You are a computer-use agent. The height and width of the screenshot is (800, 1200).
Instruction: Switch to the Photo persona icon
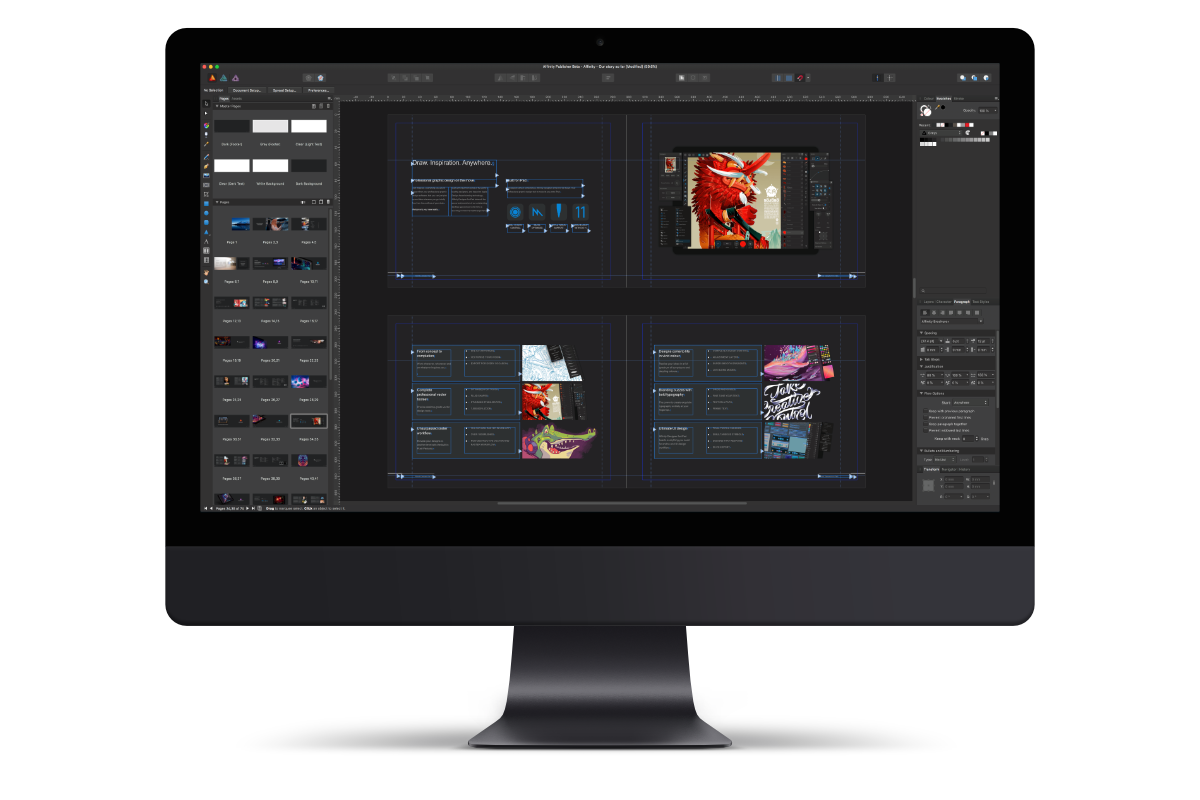coord(235,78)
